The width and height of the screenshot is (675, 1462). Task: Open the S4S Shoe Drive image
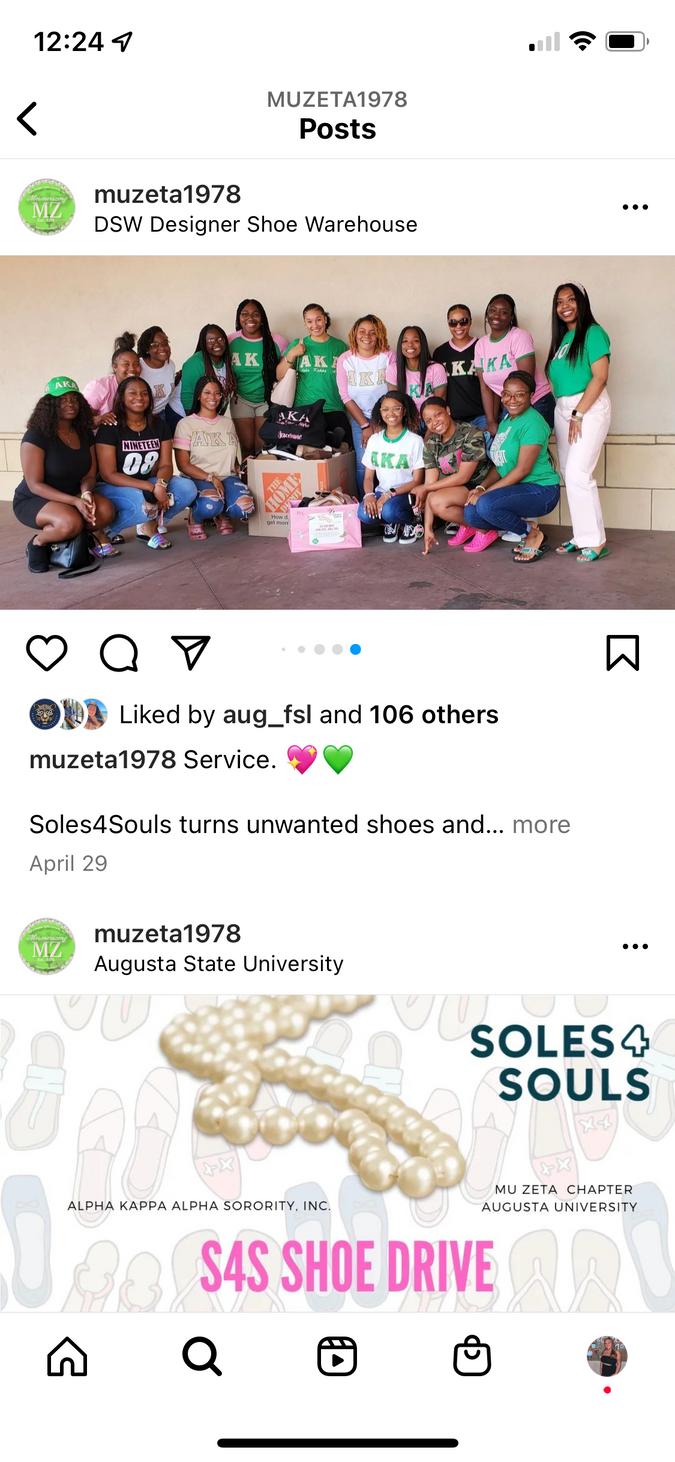(x=337, y=1153)
